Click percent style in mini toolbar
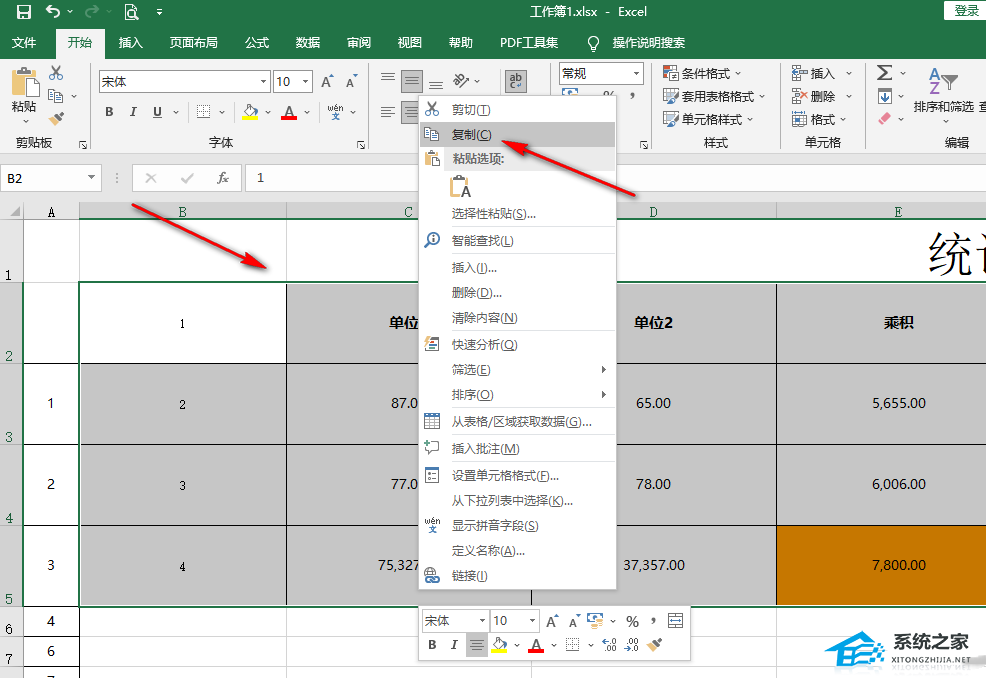Image resolution: width=986 pixels, height=678 pixels. 632,621
